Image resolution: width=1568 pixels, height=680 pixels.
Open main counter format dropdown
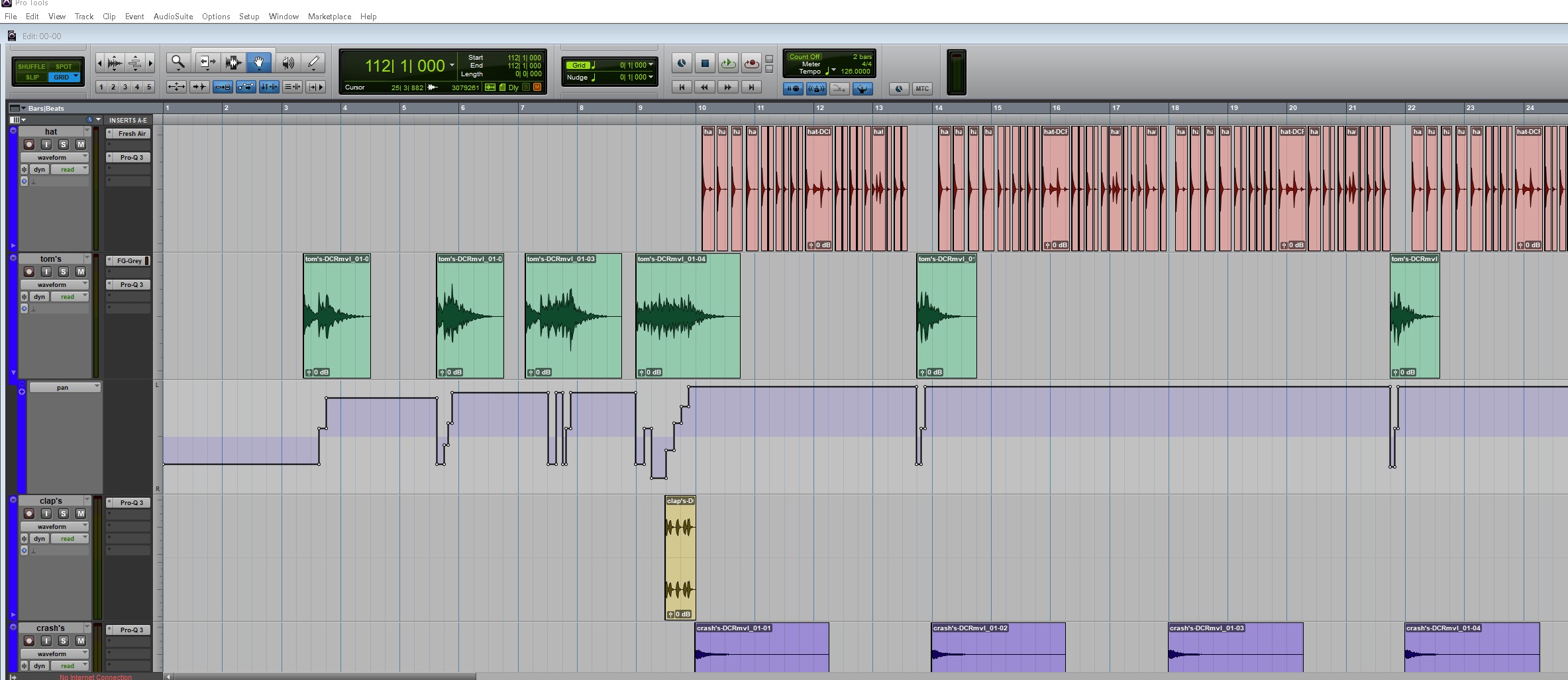pyautogui.click(x=452, y=65)
